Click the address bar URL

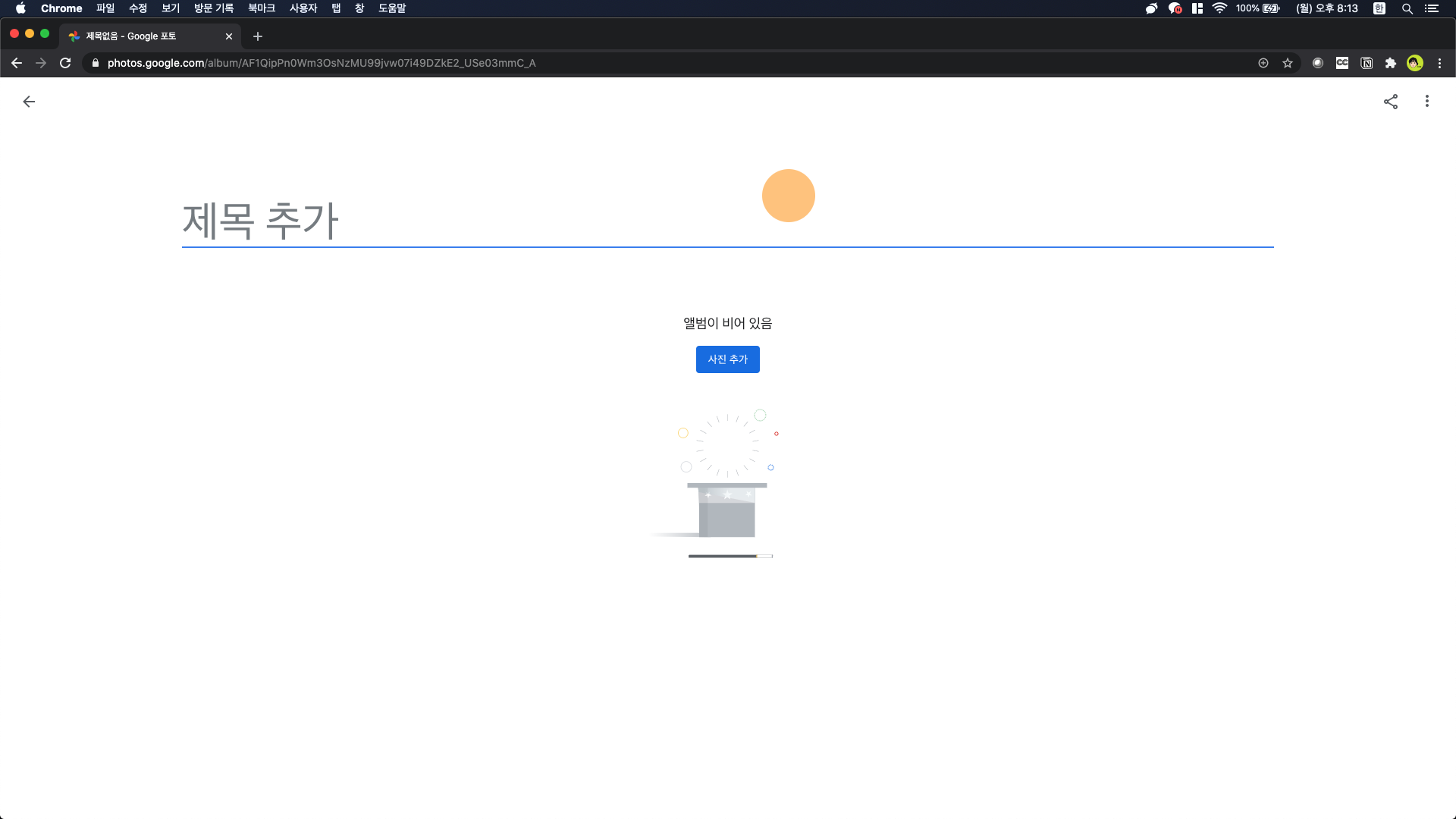click(x=322, y=63)
